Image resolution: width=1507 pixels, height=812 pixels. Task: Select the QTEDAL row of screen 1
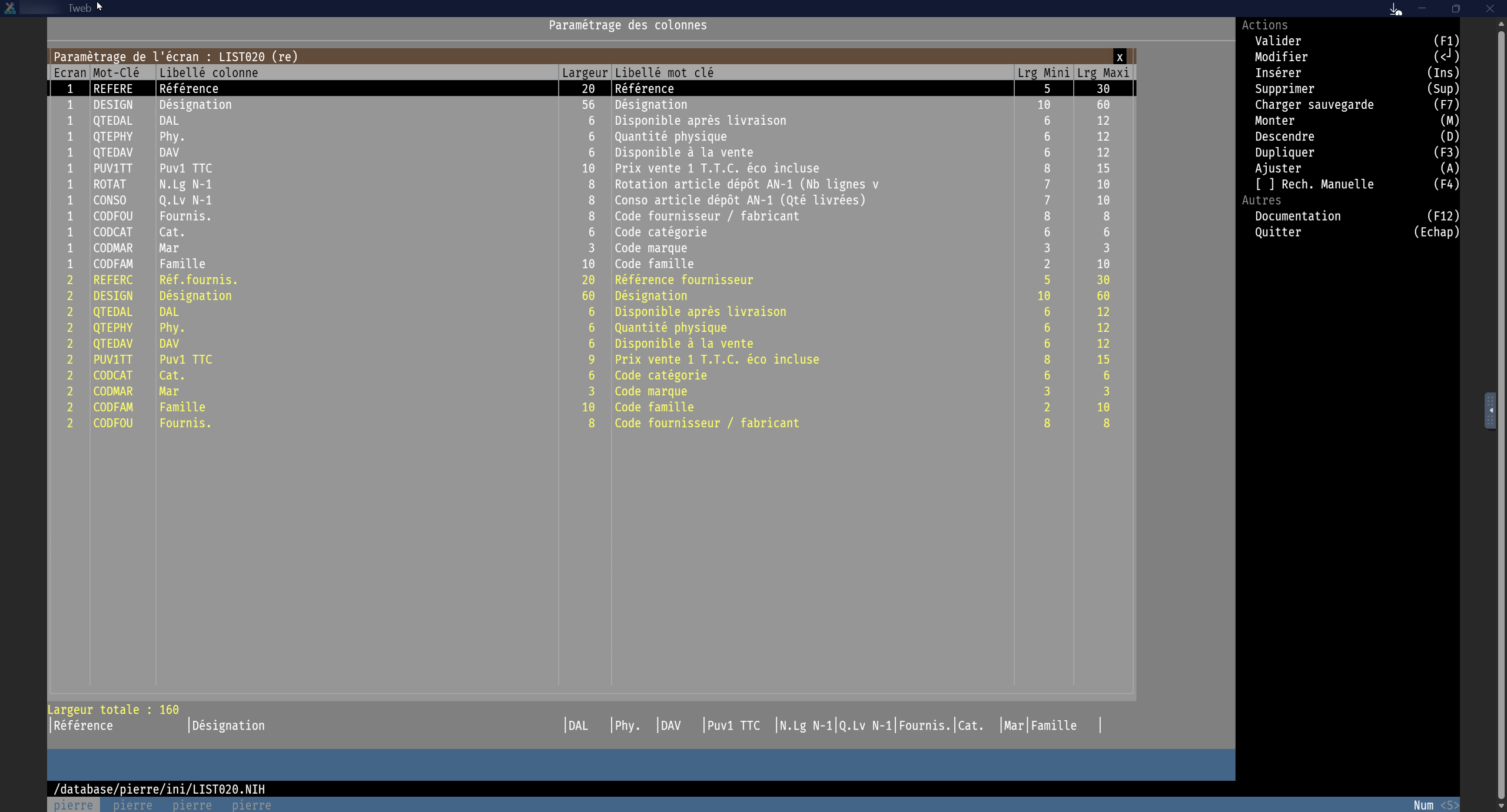pyautogui.click(x=353, y=121)
